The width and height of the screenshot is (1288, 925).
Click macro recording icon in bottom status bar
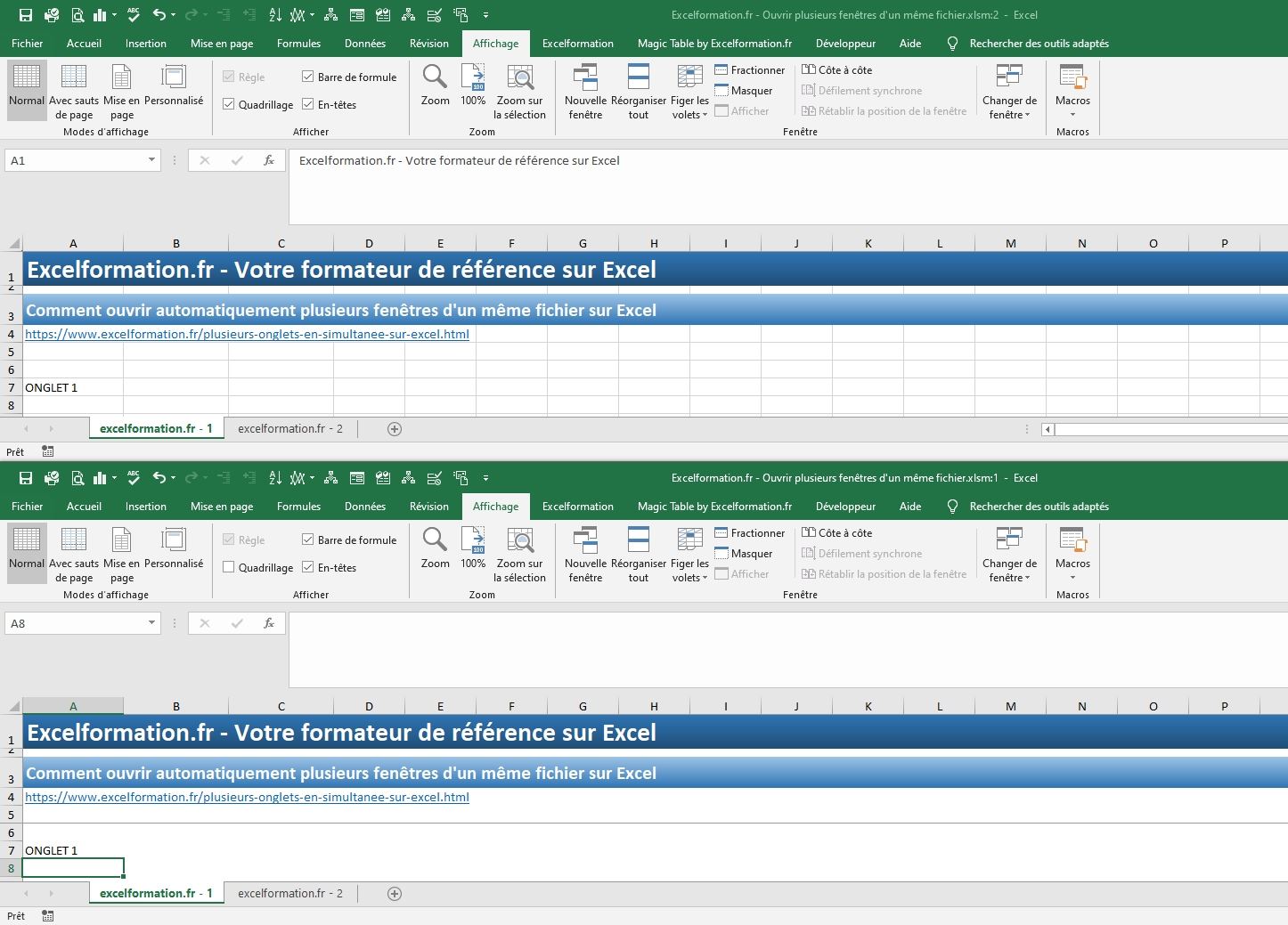(48, 915)
